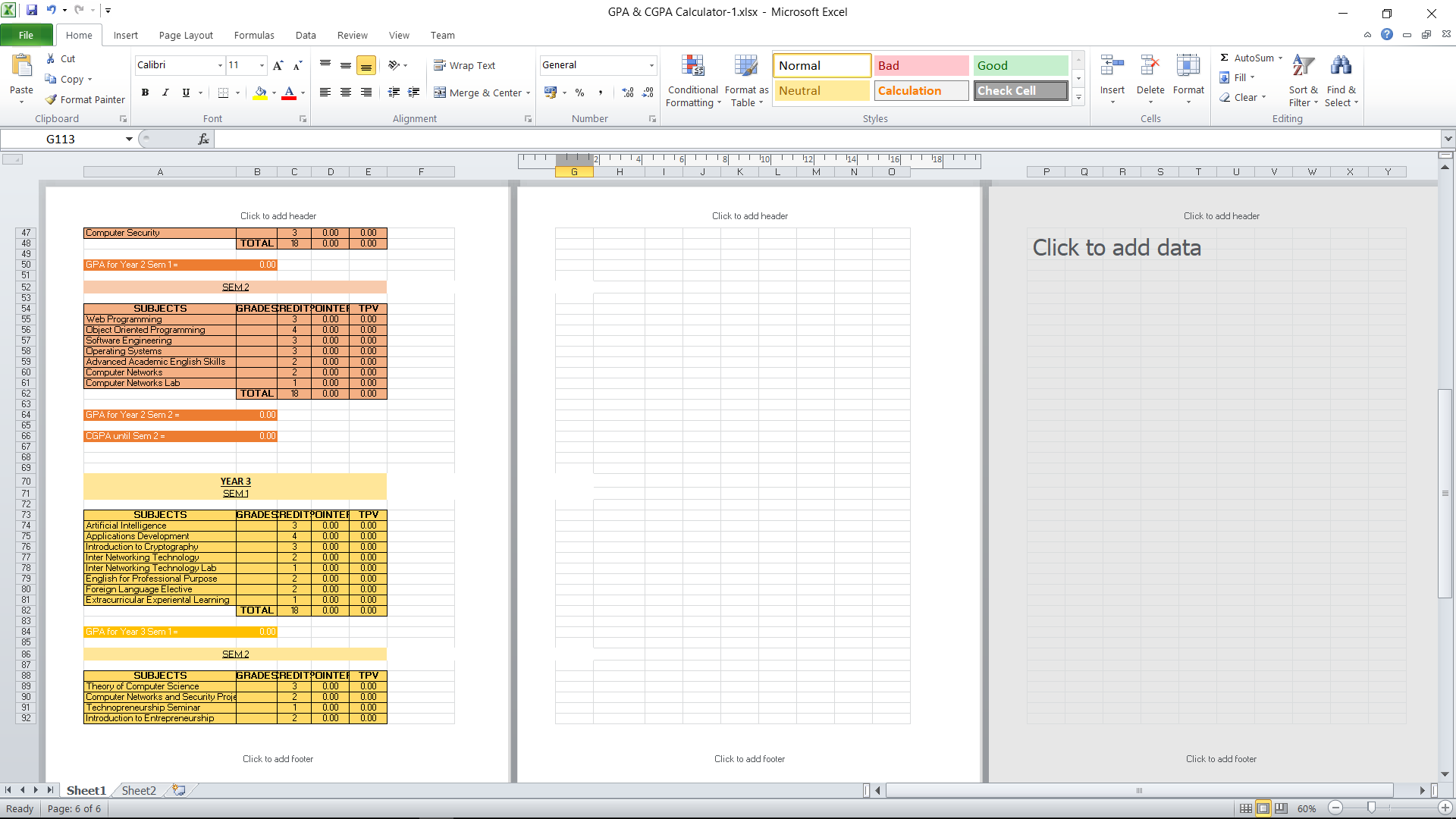
Task: Switch to the Sheet2 worksheet tab
Action: click(139, 790)
